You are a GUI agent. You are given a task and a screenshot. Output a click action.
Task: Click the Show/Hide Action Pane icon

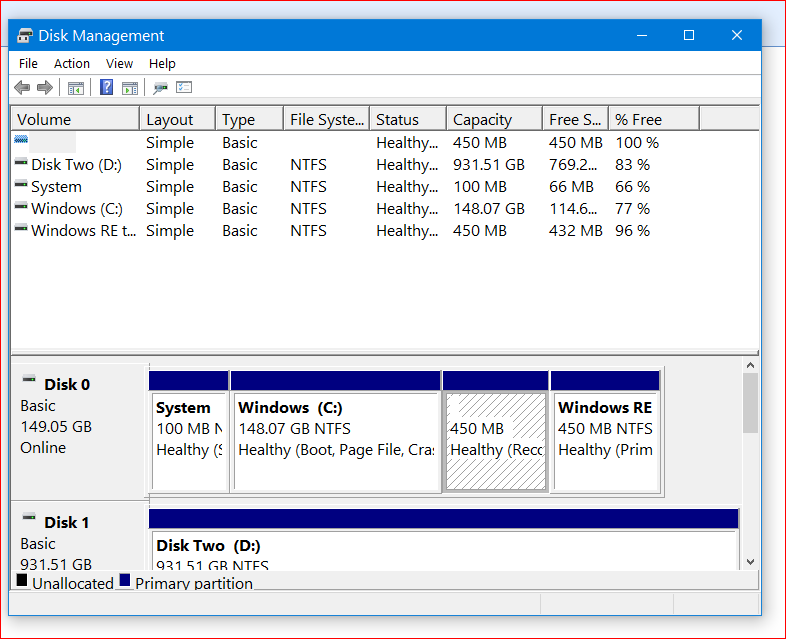(130, 88)
